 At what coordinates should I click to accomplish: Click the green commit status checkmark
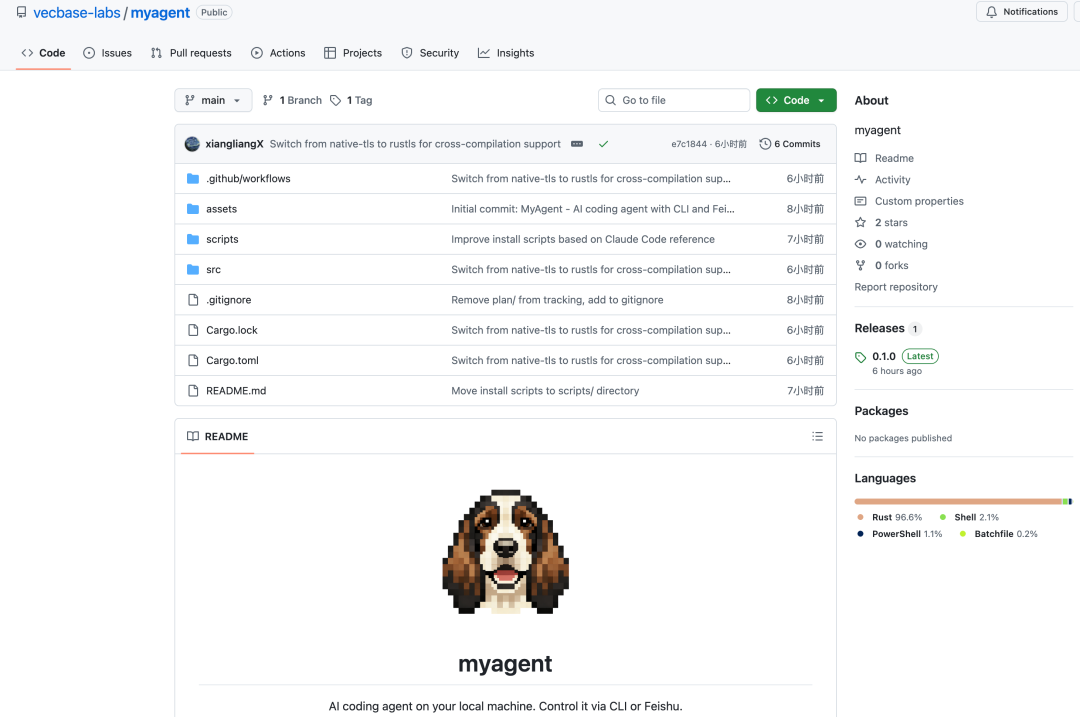[x=603, y=144]
